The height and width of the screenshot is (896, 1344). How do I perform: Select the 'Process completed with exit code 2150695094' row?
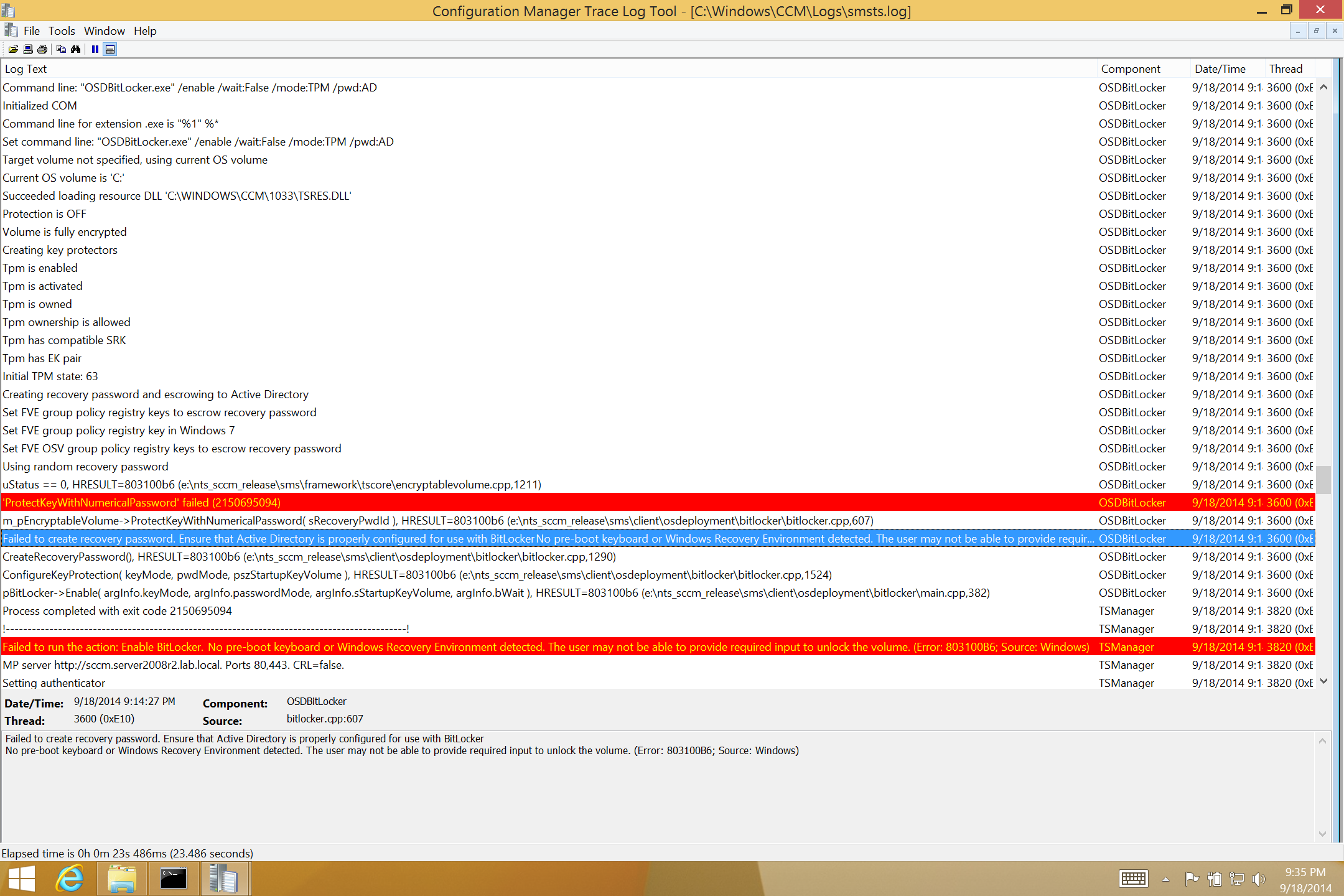pos(658,610)
